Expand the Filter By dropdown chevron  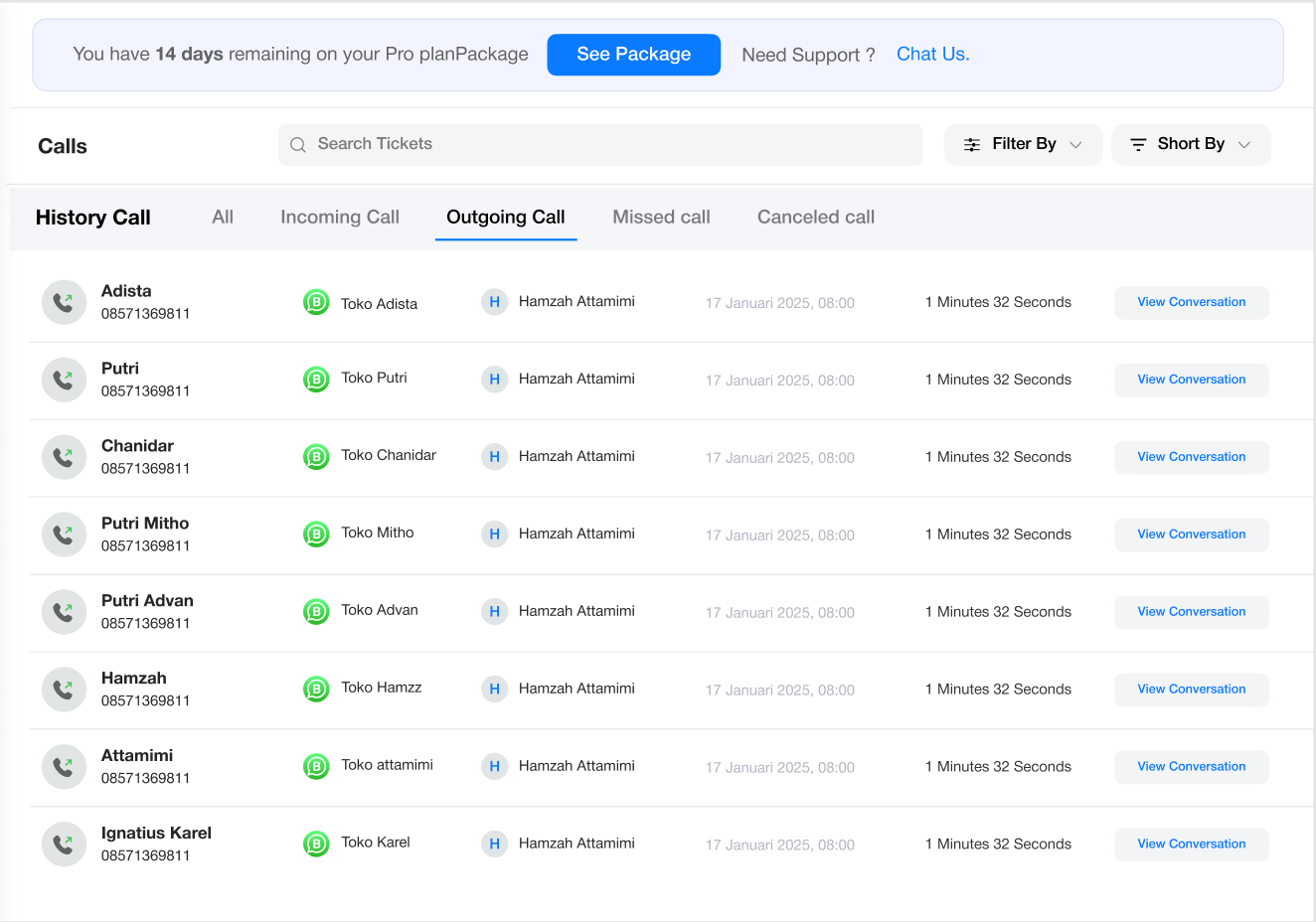point(1075,145)
